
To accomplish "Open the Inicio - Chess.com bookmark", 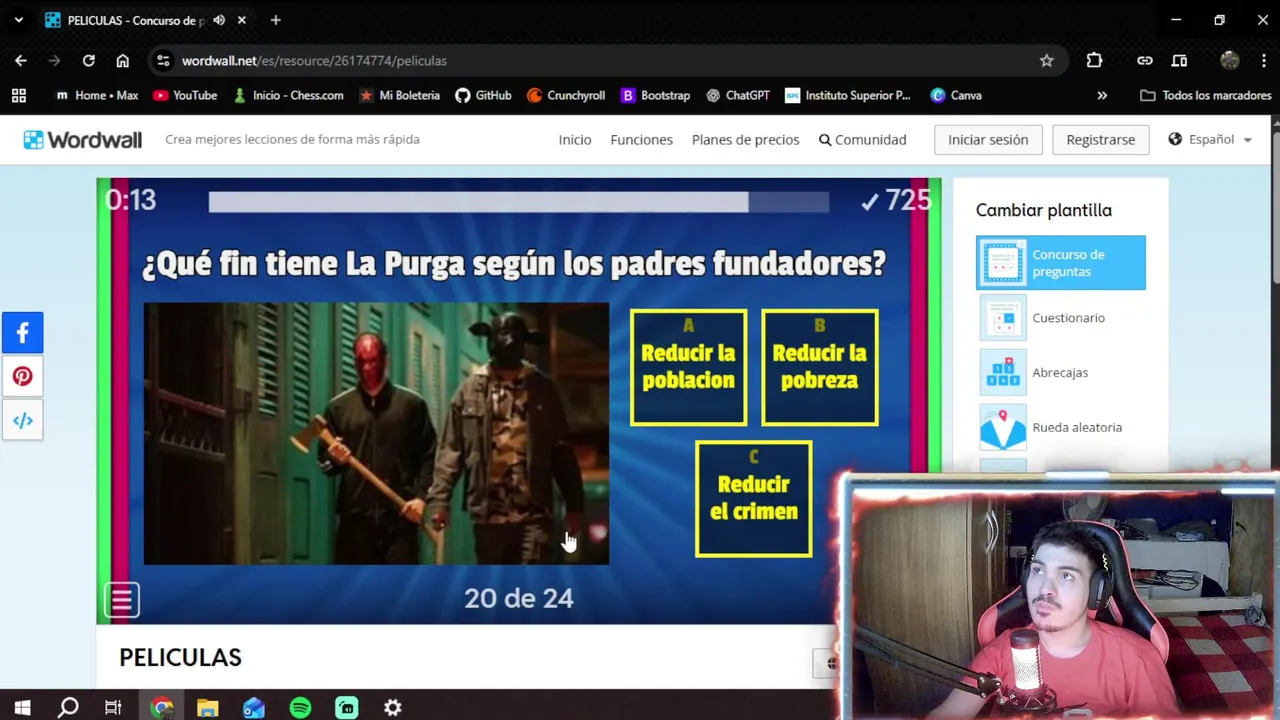I will pyautogui.click(x=288, y=95).
